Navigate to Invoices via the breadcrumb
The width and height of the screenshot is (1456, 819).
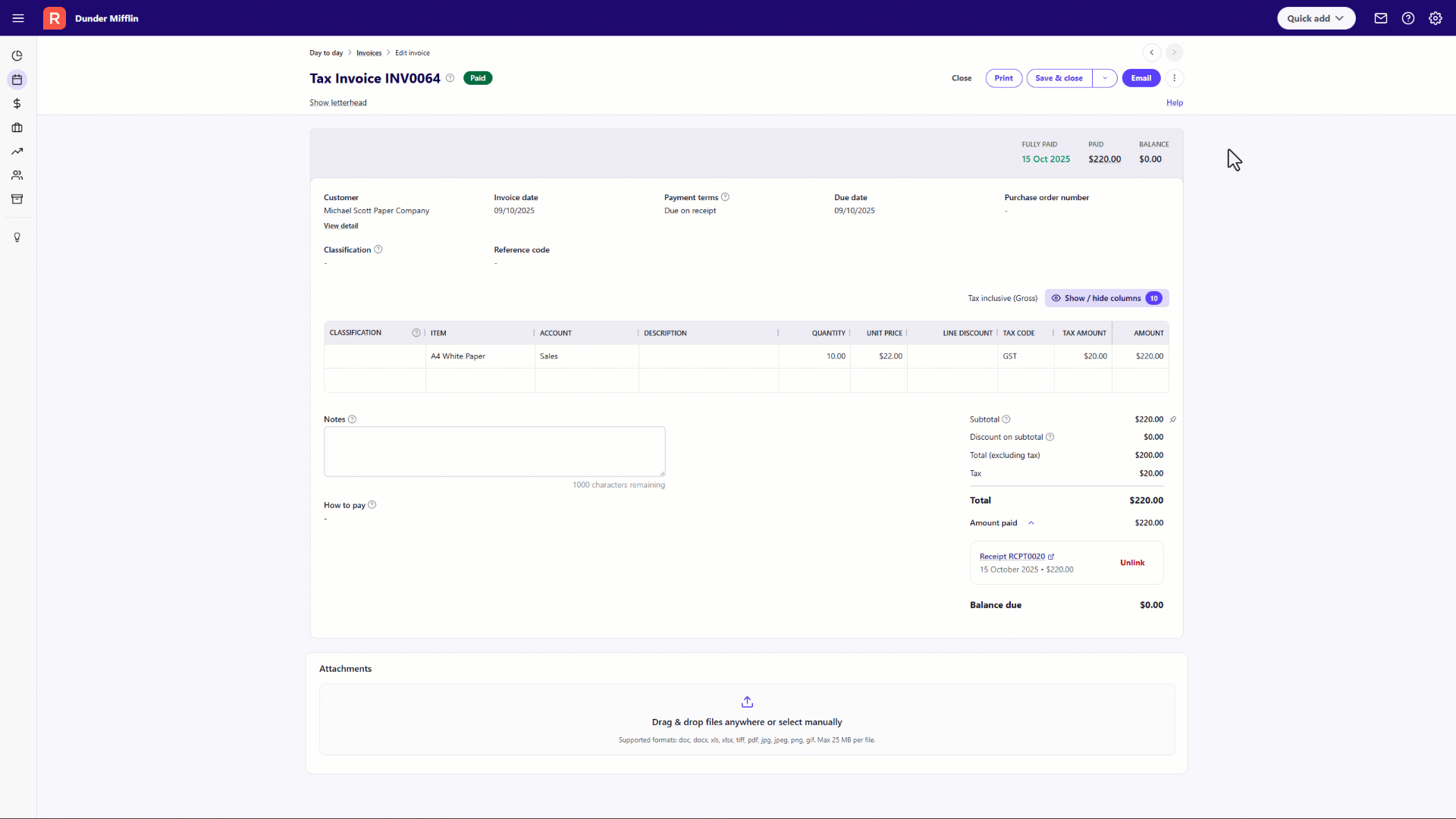pos(369,52)
